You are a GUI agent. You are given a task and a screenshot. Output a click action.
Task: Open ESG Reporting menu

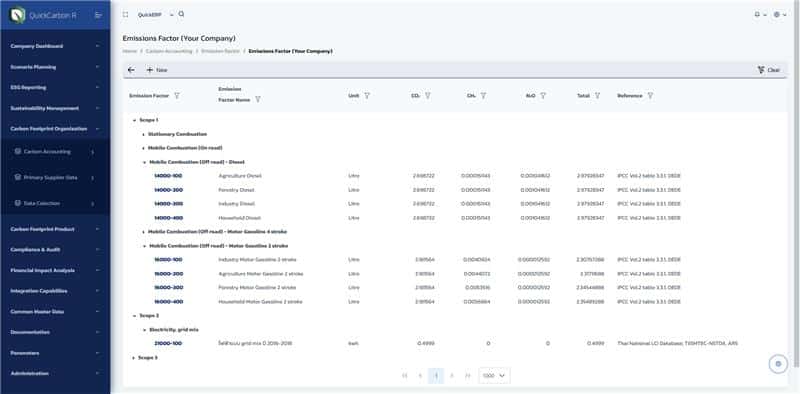point(55,87)
